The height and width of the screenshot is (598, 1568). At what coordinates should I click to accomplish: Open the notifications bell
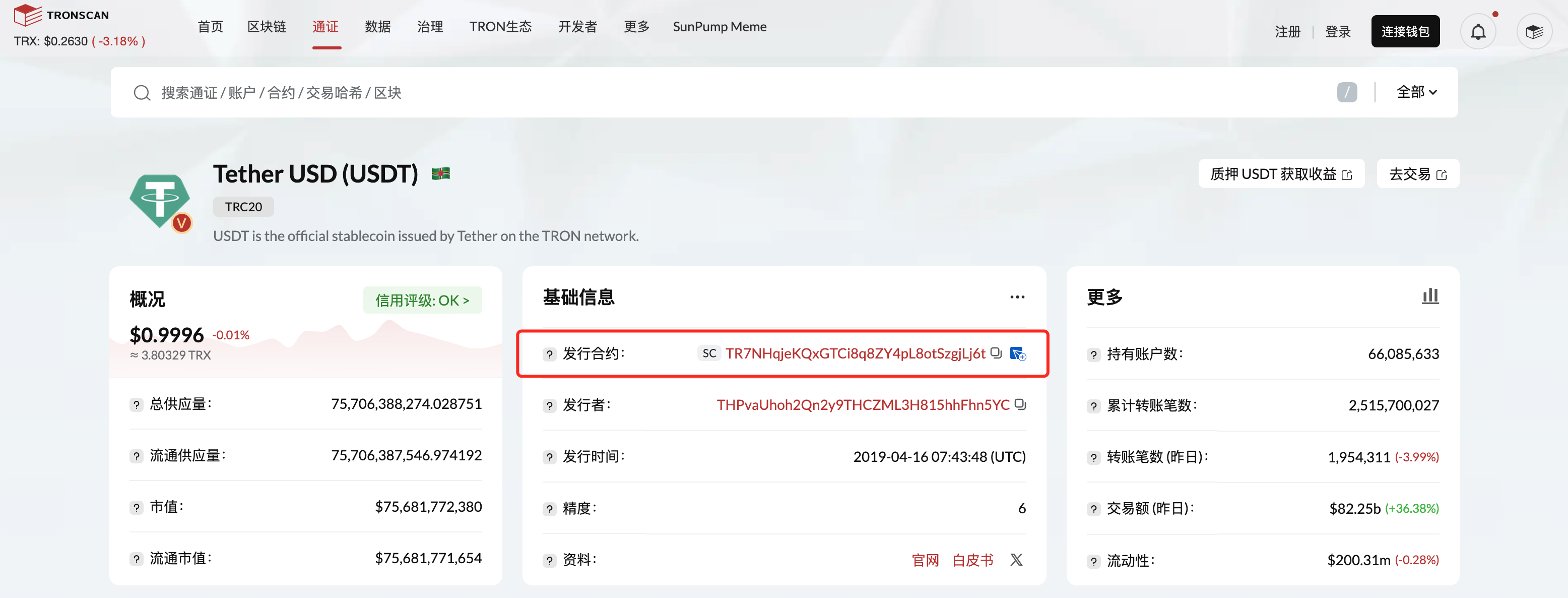[1478, 32]
